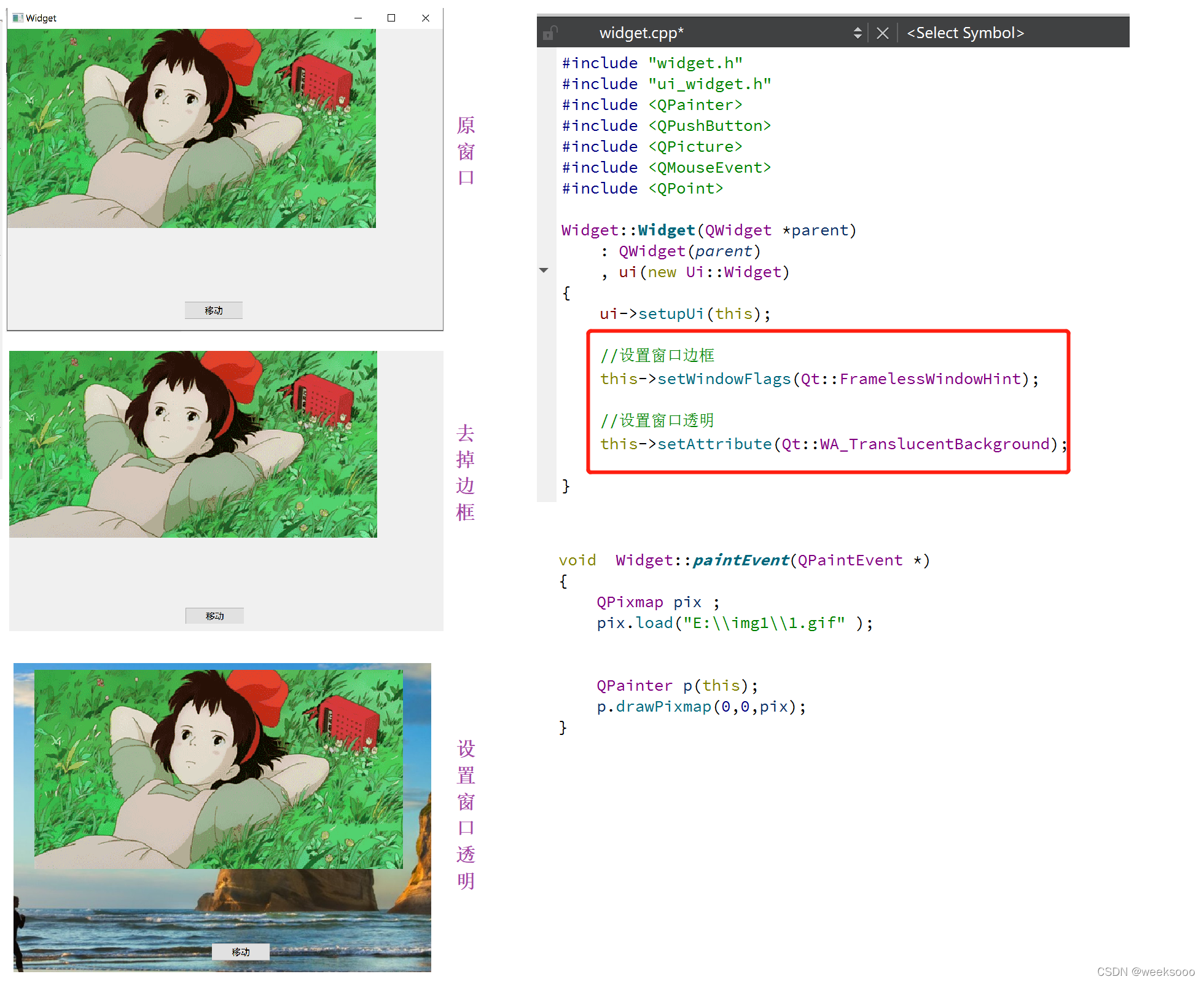Image resolution: width=1204 pixels, height=982 pixels.
Task: Collapse the Widget constructor fold arrow
Action: [x=544, y=270]
